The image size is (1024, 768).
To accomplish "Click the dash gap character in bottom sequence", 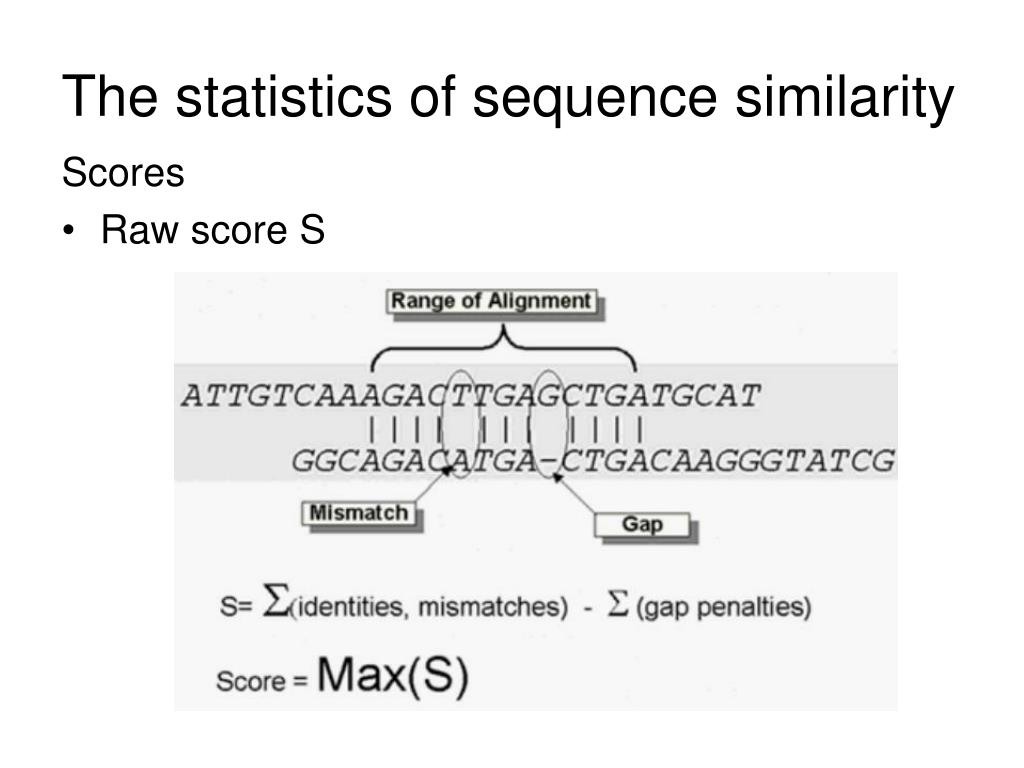I will point(550,462).
